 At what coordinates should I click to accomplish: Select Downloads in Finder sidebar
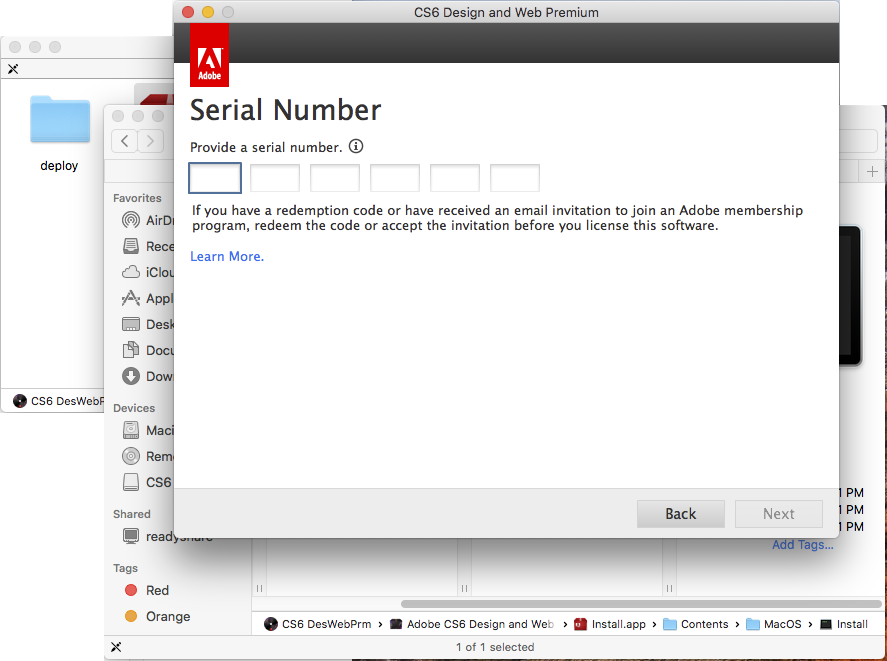[x=148, y=376]
